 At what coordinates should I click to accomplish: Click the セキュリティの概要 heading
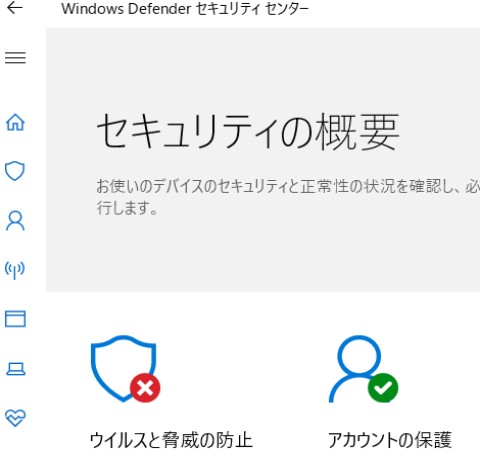tap(248, 131)
